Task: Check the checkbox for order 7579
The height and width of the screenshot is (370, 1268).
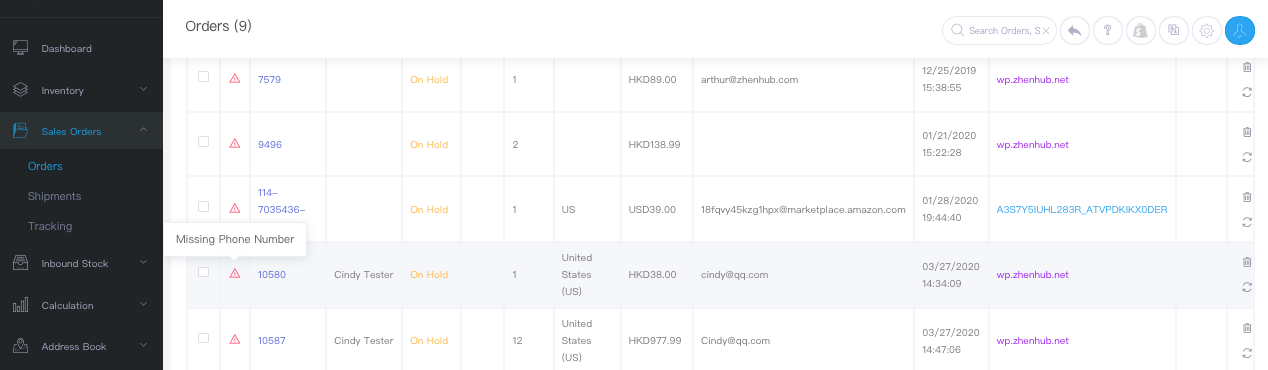Action: (x=204, y=77)
